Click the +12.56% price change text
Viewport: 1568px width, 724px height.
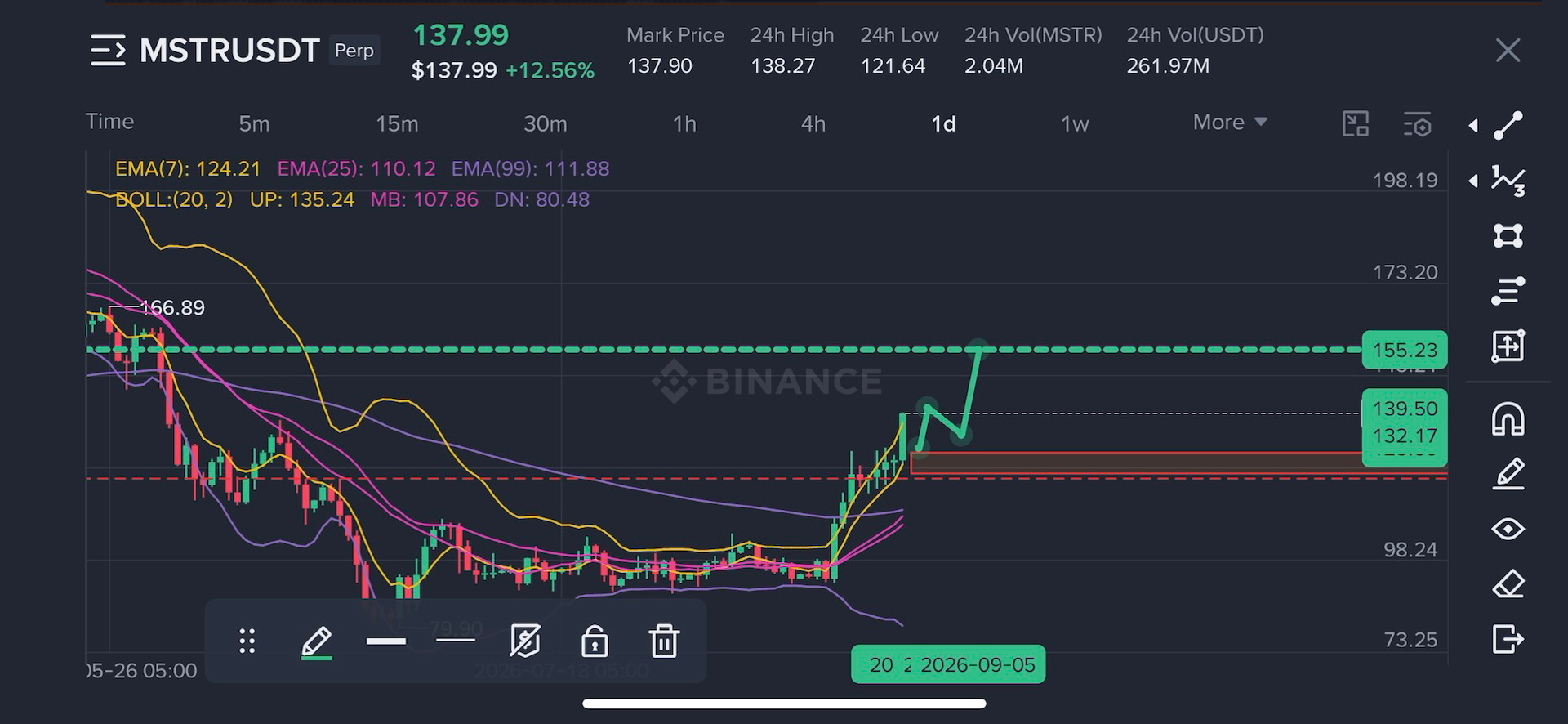550,70
